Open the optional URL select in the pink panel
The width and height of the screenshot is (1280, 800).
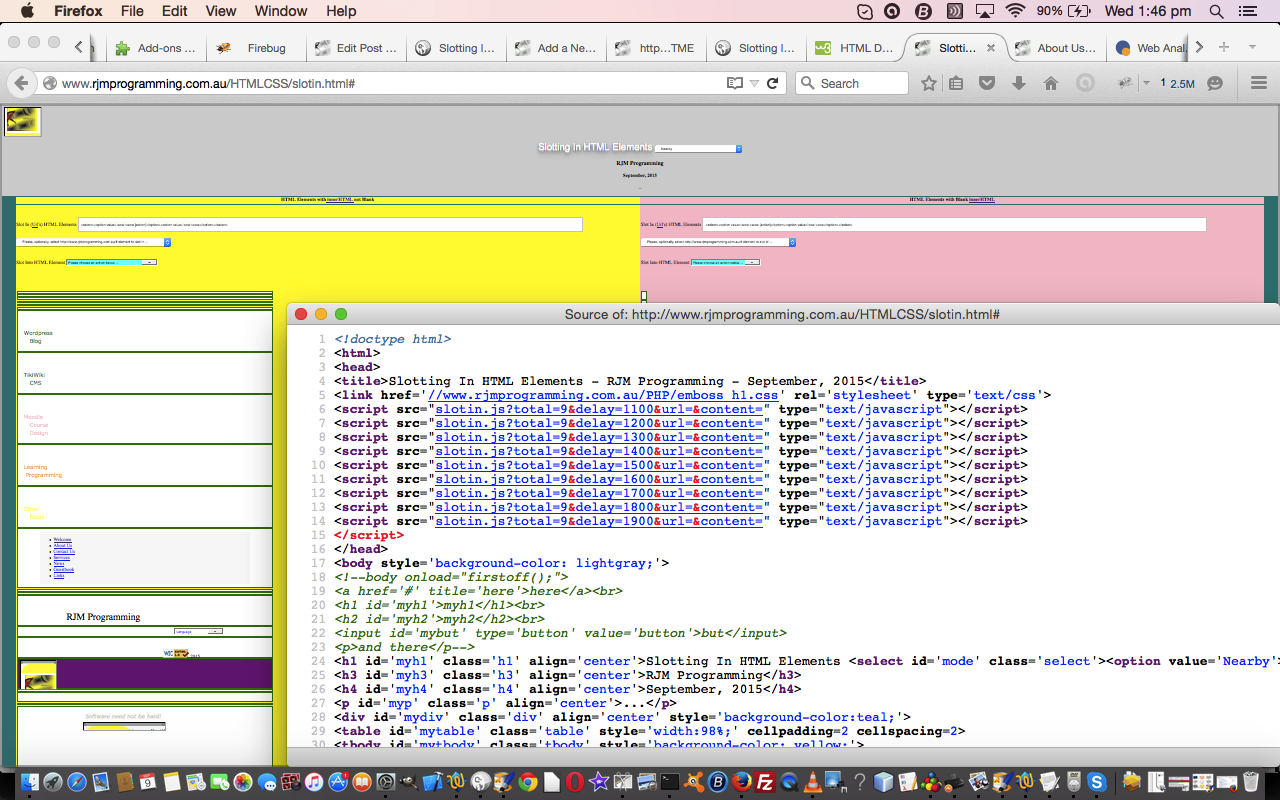[718, 242]
